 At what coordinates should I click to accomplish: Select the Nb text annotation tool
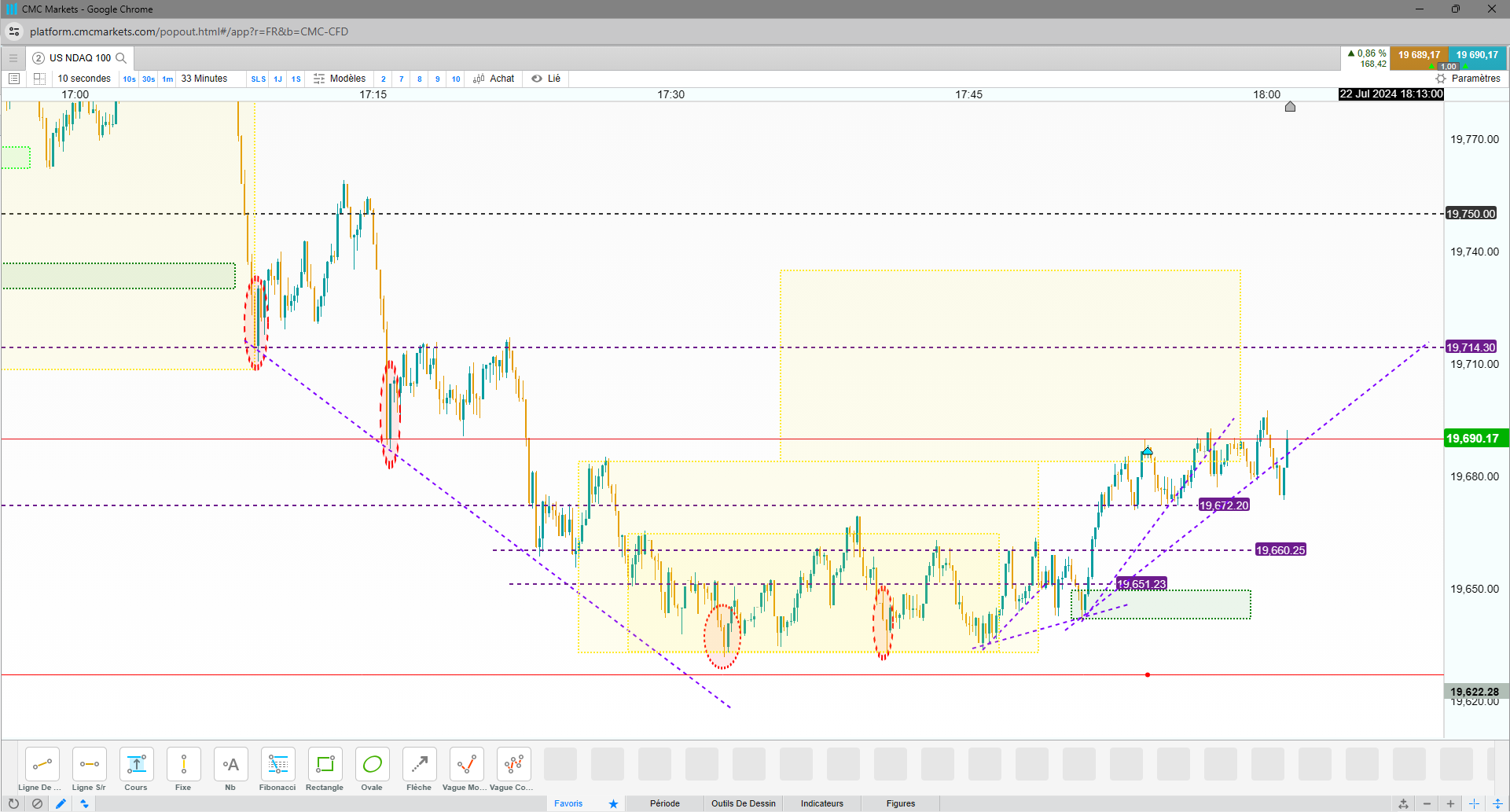coord(230,764)
